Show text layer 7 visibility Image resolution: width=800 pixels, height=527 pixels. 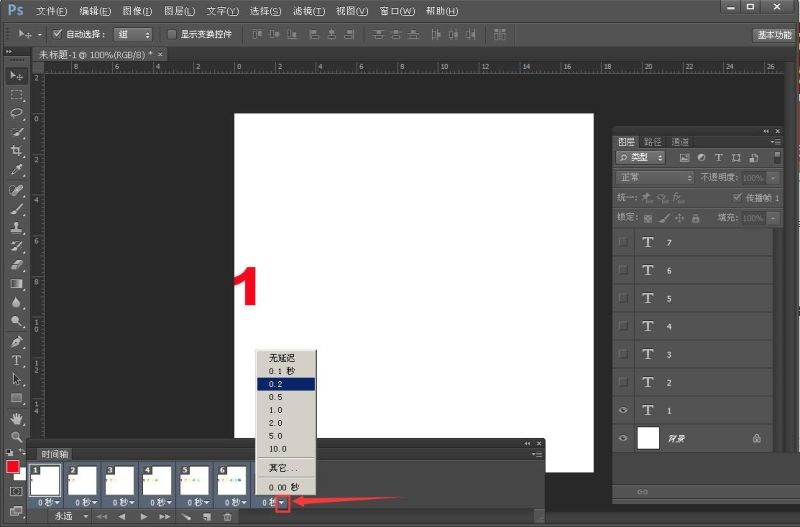[x=624, y=242]
